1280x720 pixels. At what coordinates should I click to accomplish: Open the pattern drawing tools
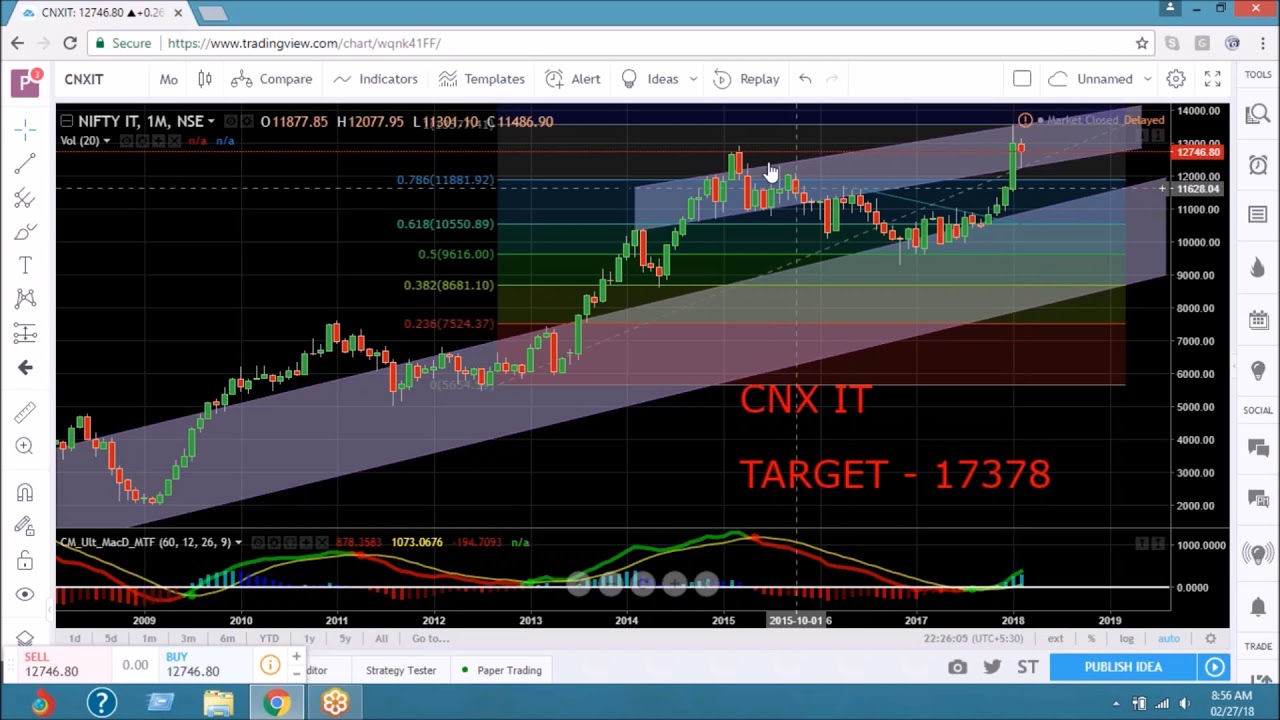[x=25, y=299]
